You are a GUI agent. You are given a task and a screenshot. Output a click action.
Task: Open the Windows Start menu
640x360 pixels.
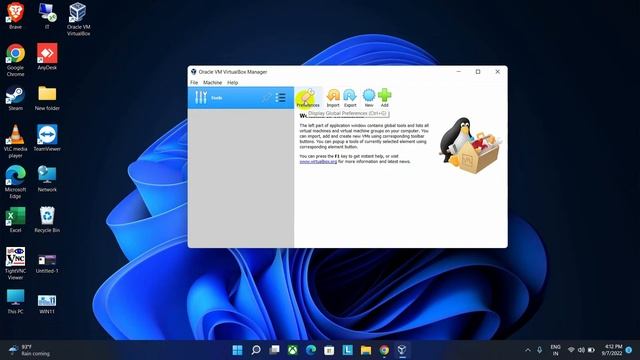237,350
